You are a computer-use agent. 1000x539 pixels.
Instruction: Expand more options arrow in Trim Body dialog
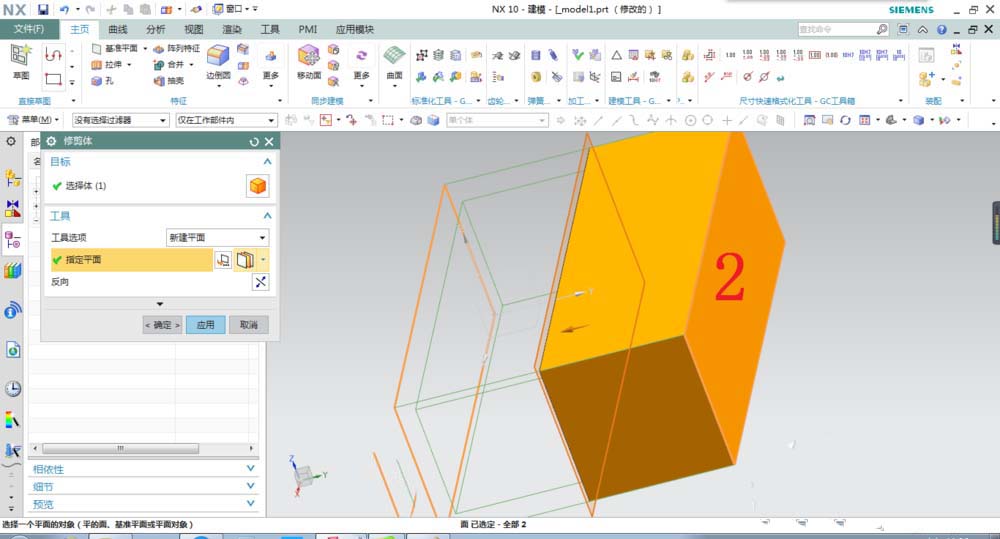point(159,304)
